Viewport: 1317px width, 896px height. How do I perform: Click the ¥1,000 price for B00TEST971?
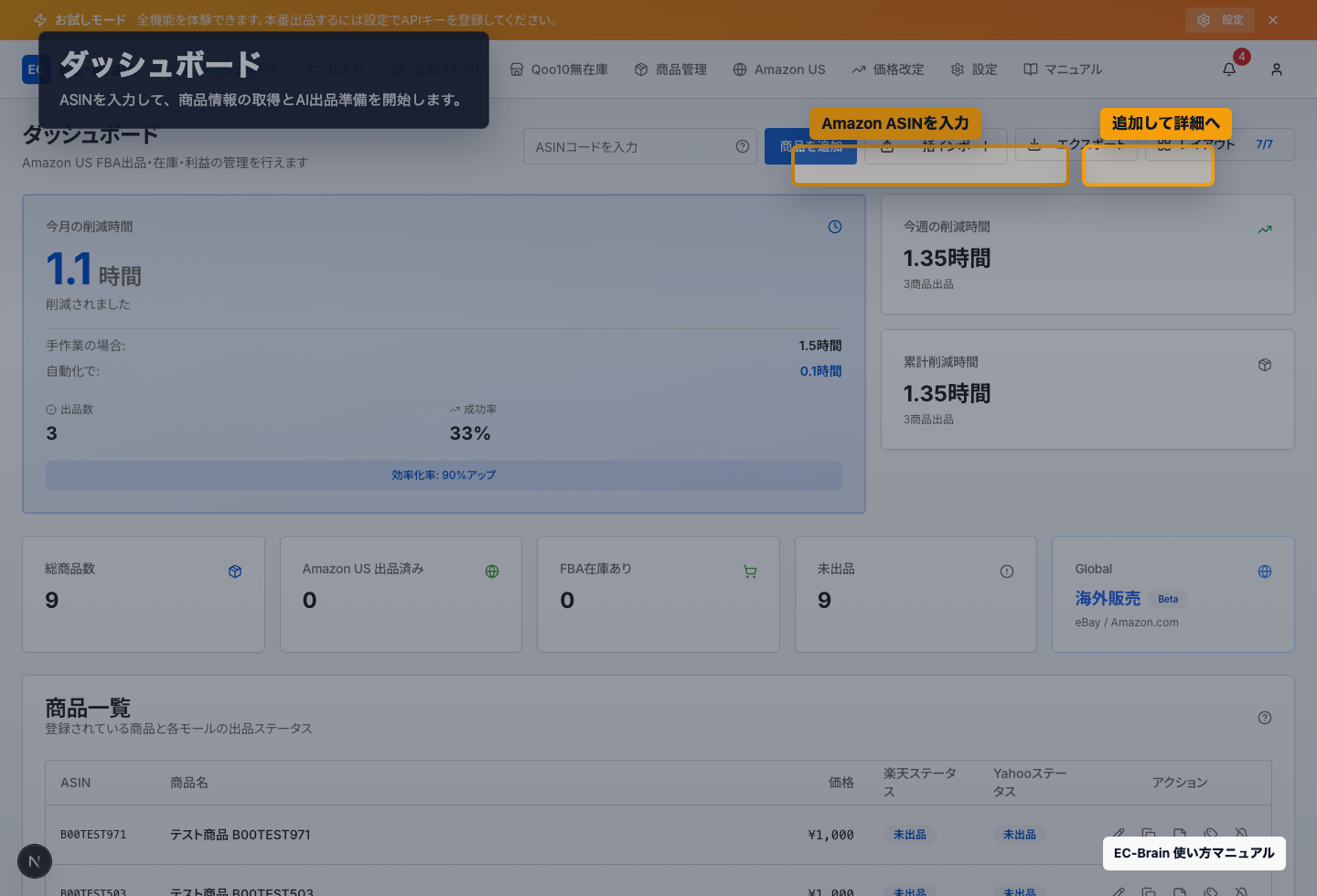coord(831,835)
